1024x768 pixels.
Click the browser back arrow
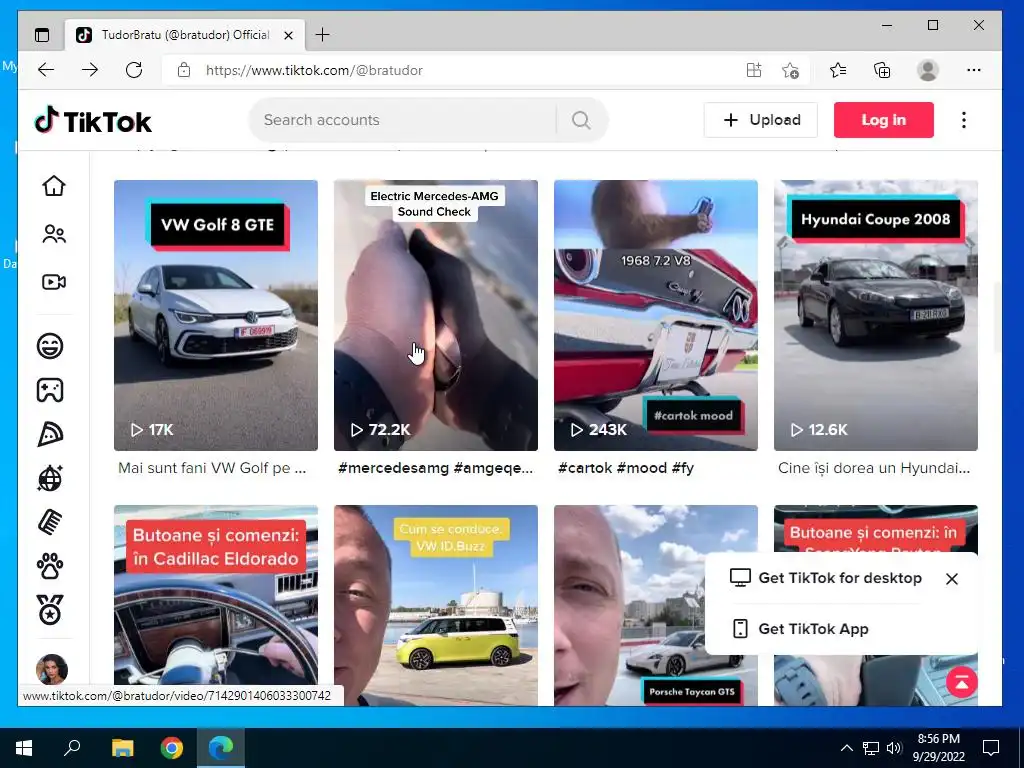[46, 70]
